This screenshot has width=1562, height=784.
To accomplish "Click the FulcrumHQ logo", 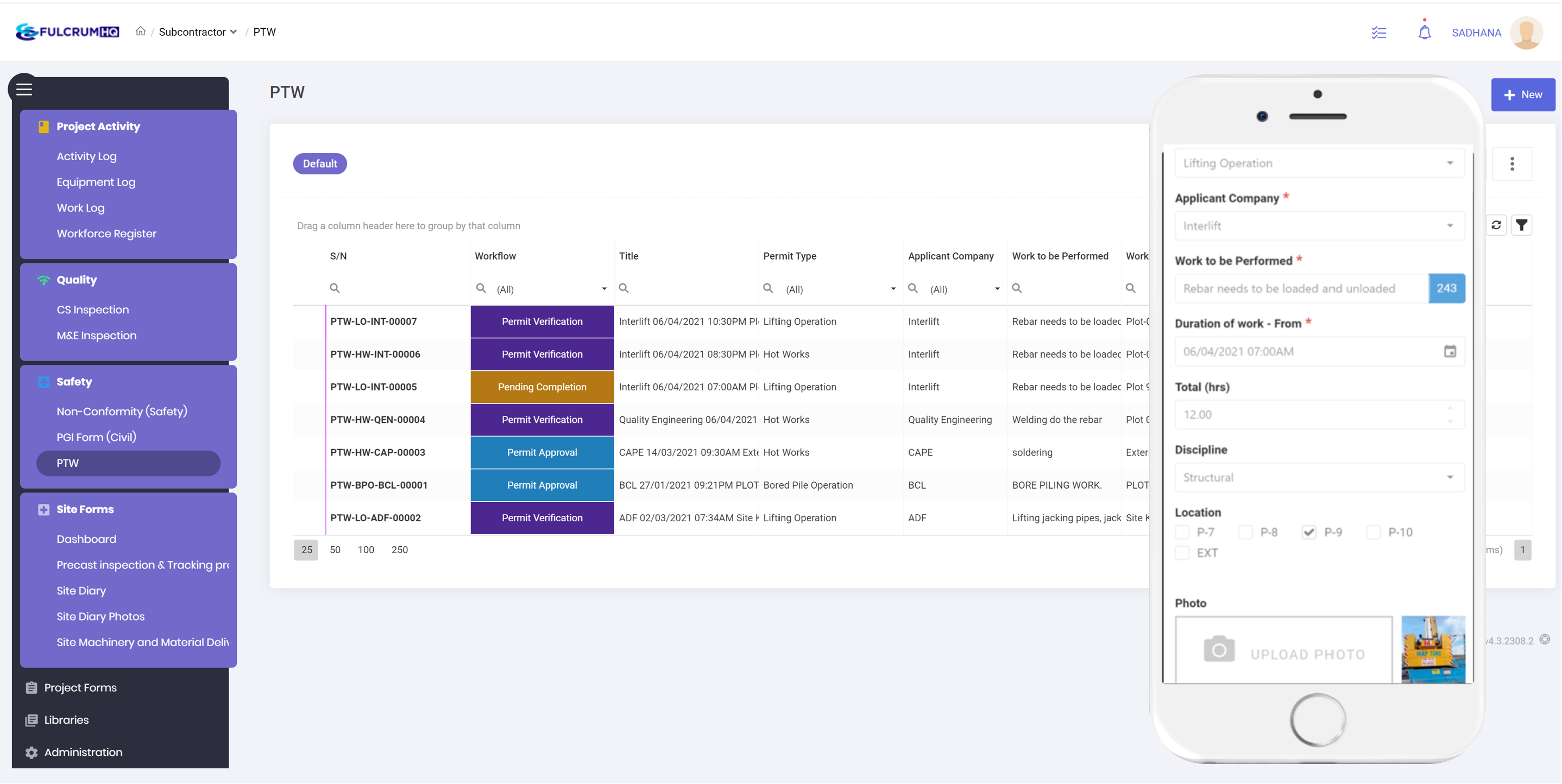I will 67,31.
